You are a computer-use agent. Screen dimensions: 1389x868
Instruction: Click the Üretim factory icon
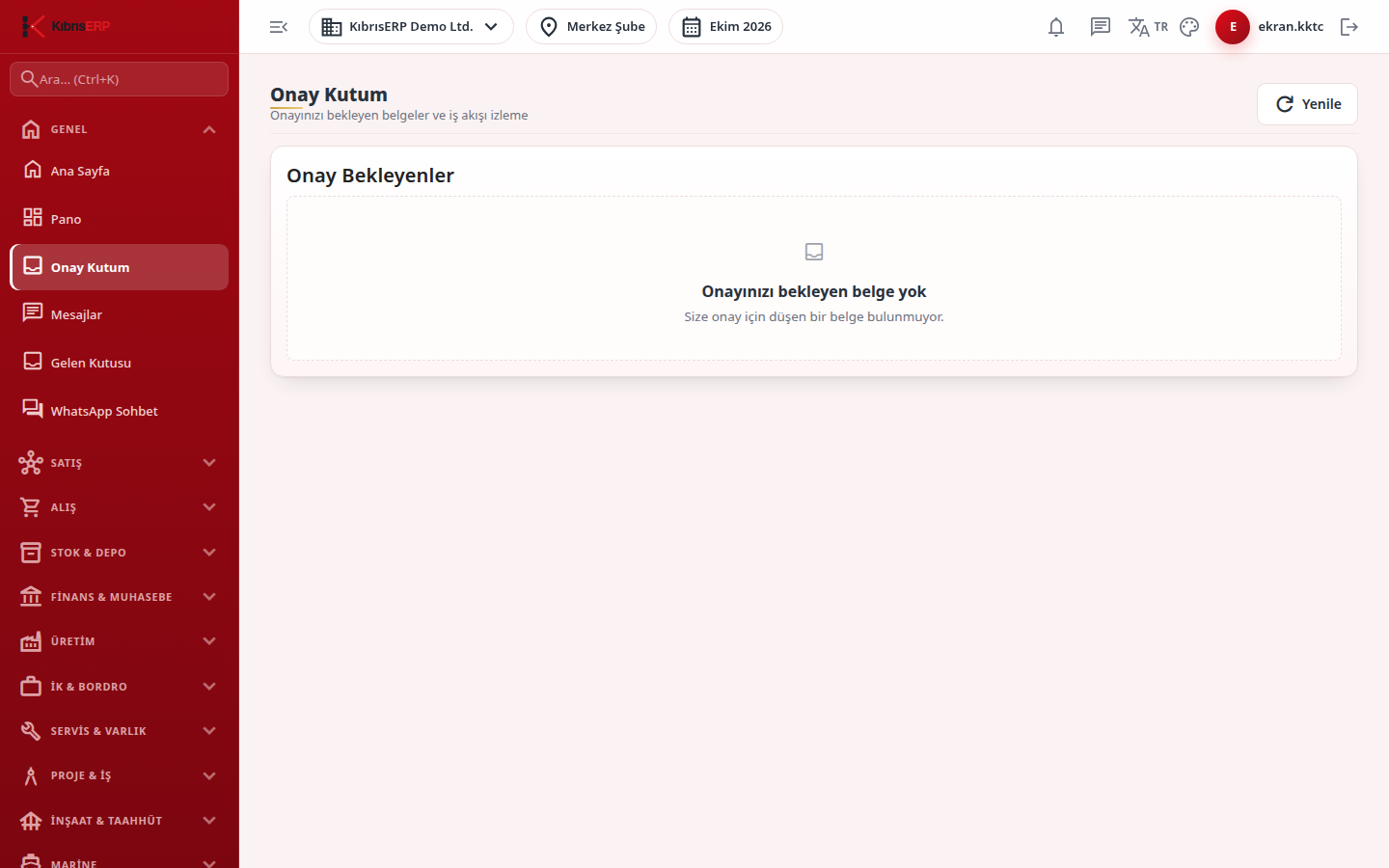31,641
